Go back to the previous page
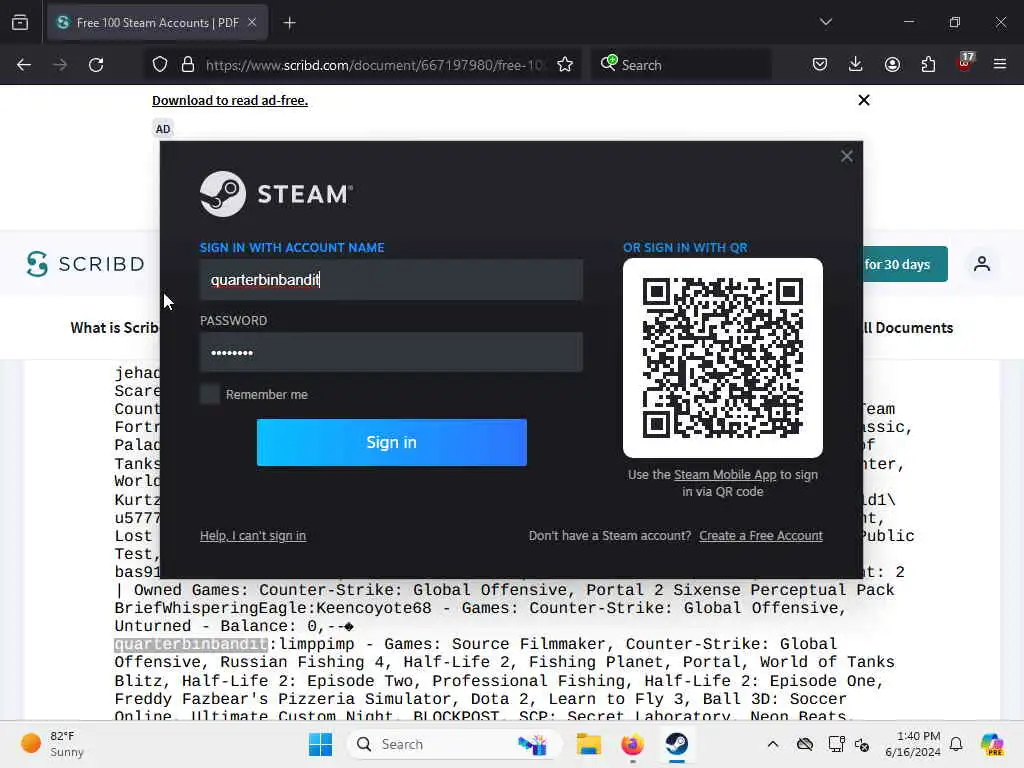 [x=24, y=65]
